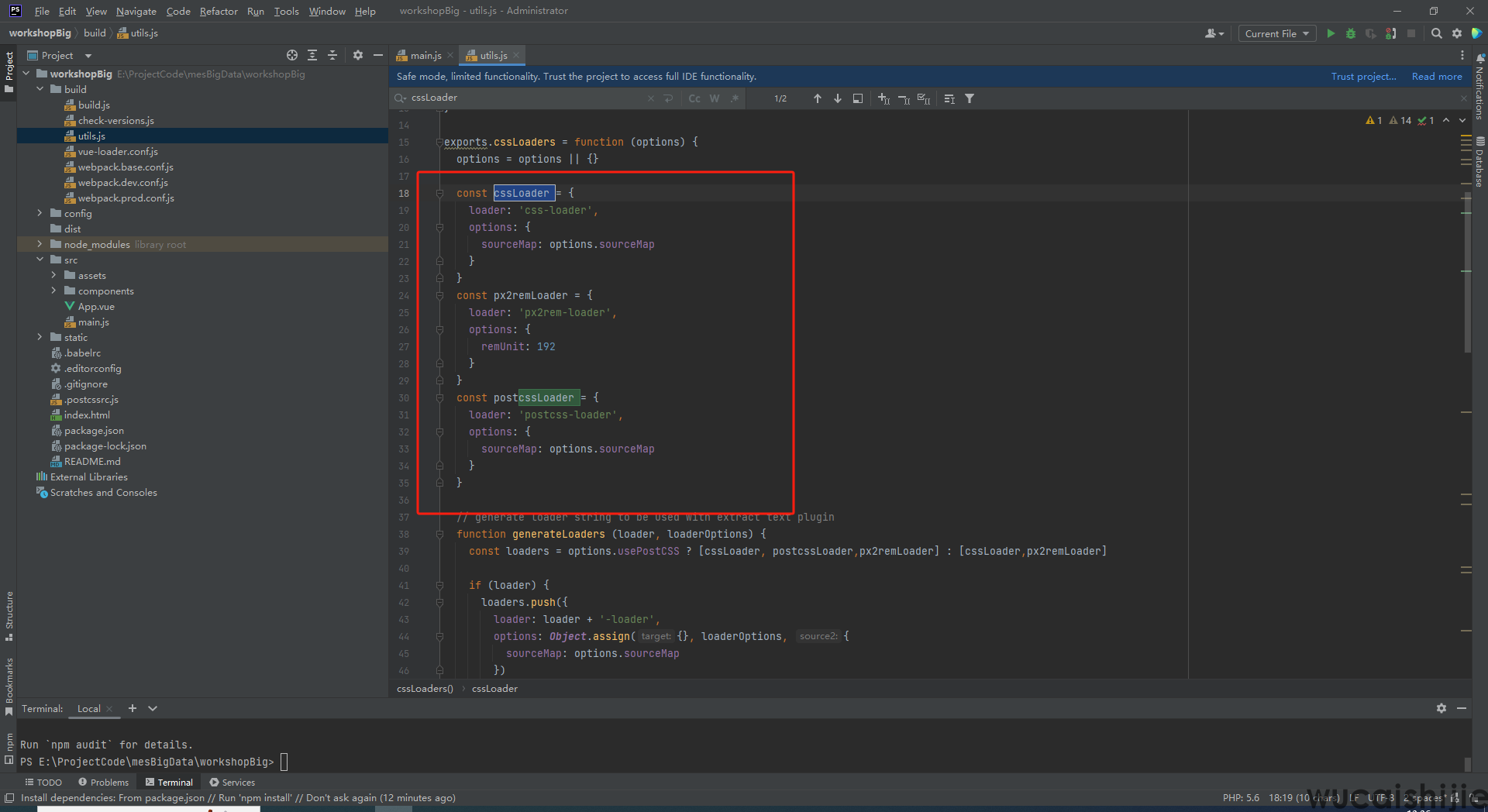Switch to main.js editor tab
Screen dimensions: 1488x812
(425, 55)
